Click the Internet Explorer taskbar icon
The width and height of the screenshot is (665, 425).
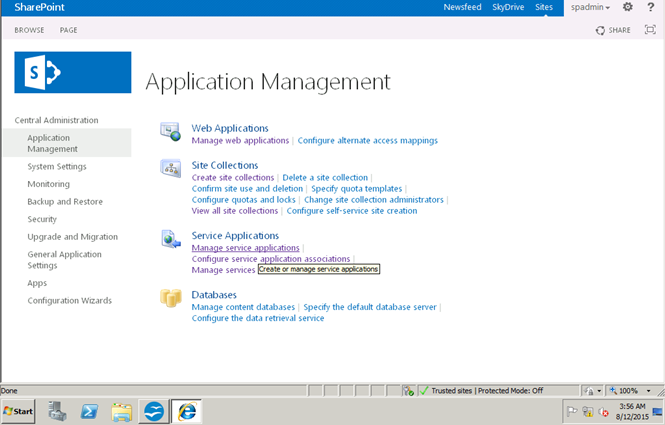pos(187,411)
